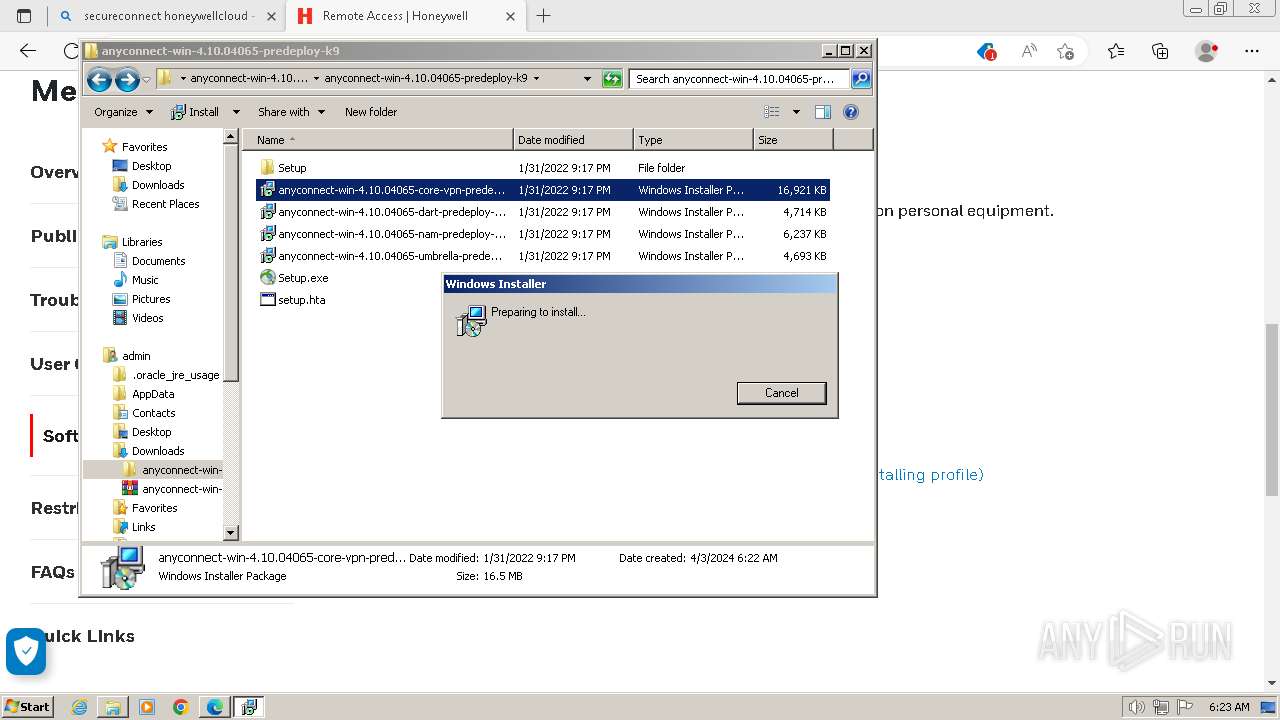Screen dimensions: 1280x720
Task: Sort files by the Size column
Action: pyautogui.click(x=793, y=140)
